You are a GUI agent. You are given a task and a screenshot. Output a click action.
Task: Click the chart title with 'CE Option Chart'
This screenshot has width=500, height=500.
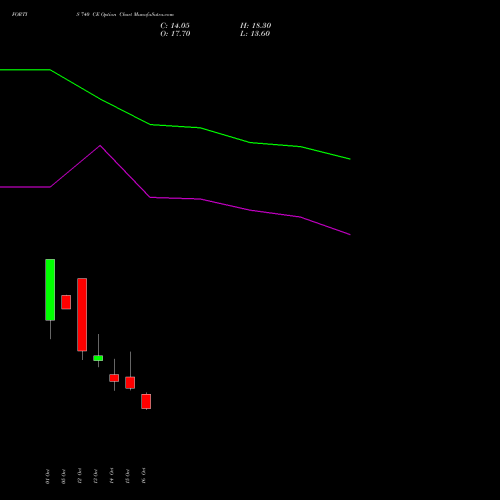[125, 15]
